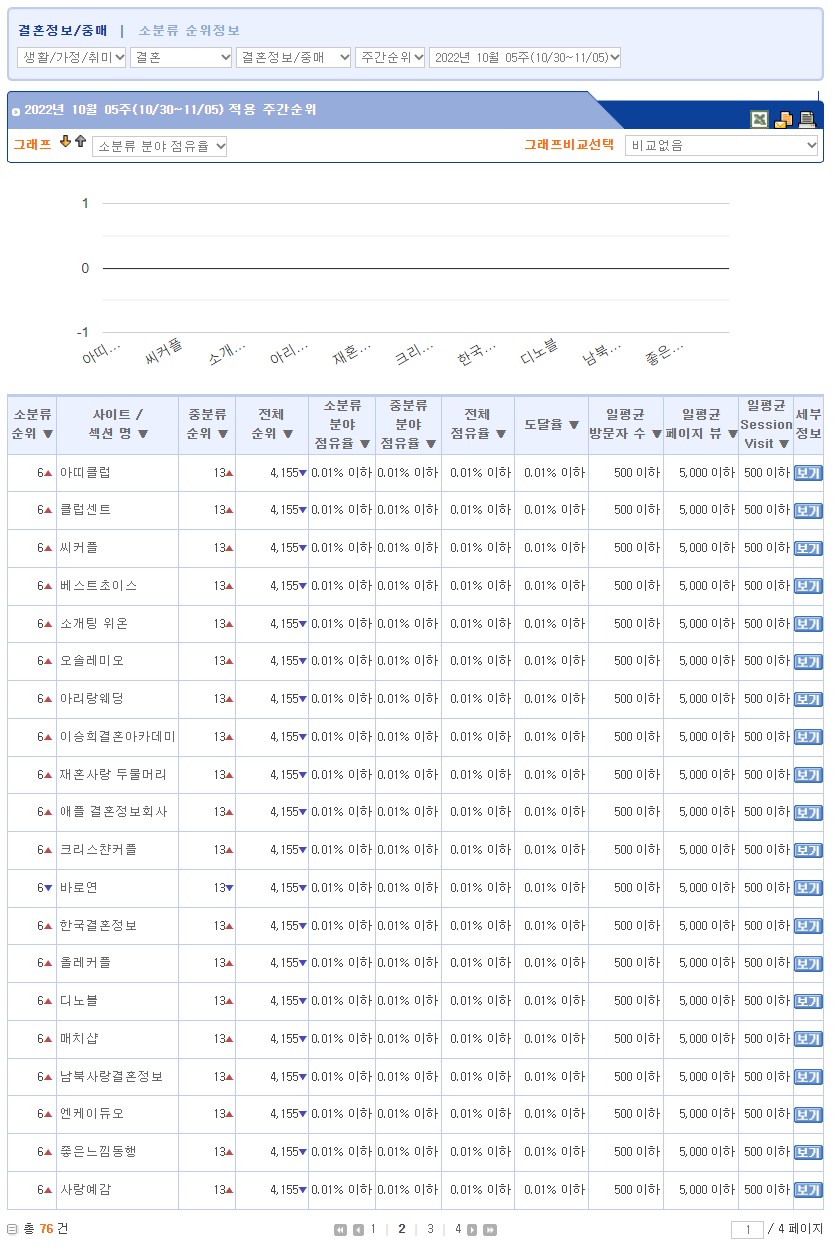Click 보기 button for 사랑예감

pos(807,1190)
